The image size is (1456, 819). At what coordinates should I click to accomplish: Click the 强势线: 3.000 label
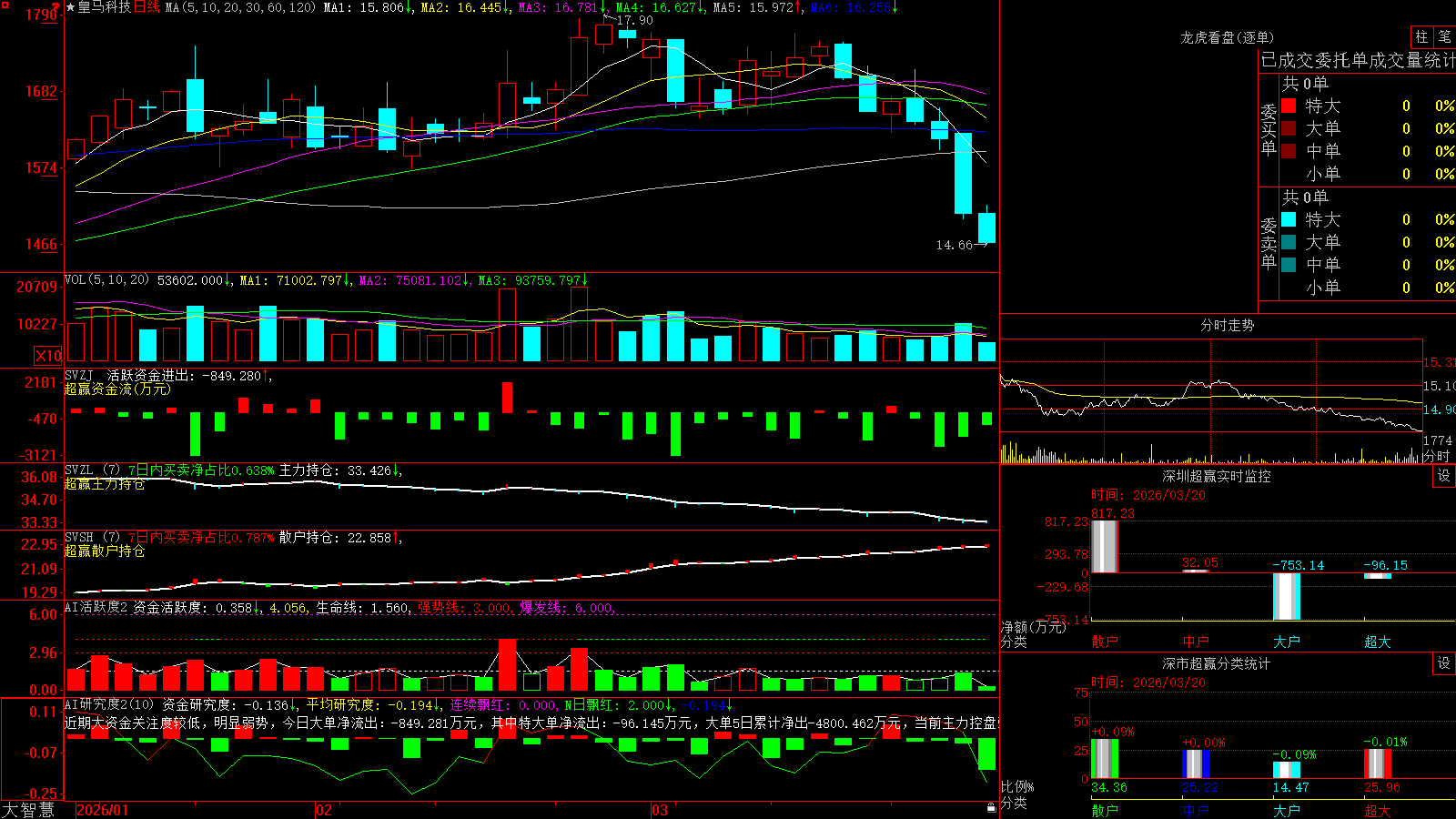[x=464, y=607]
